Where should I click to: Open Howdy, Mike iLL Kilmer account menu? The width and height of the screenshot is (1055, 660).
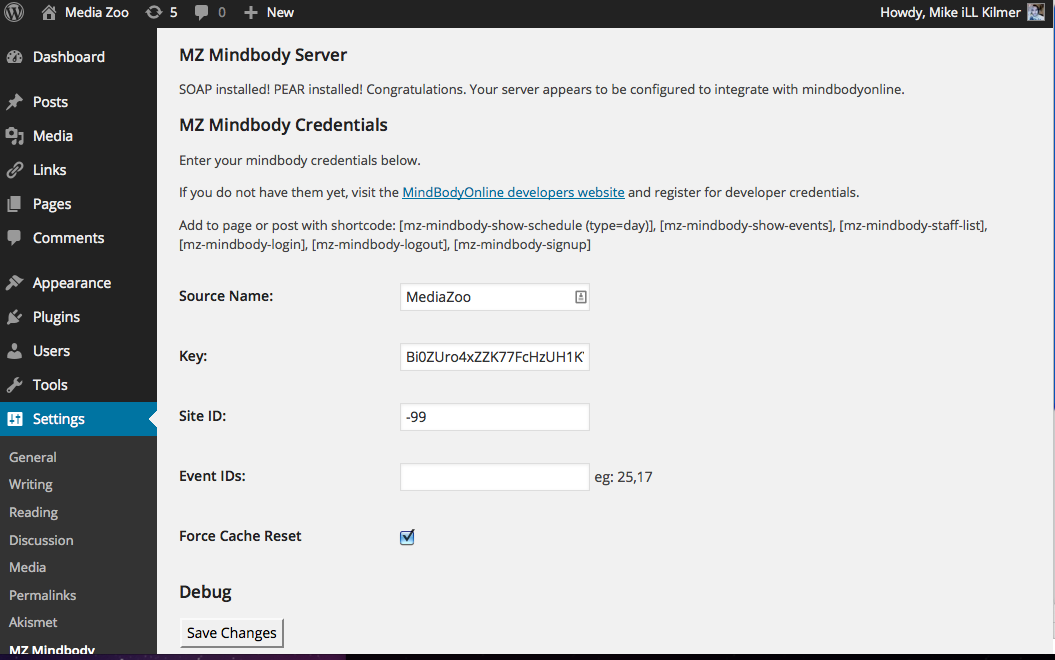[951, 13]
